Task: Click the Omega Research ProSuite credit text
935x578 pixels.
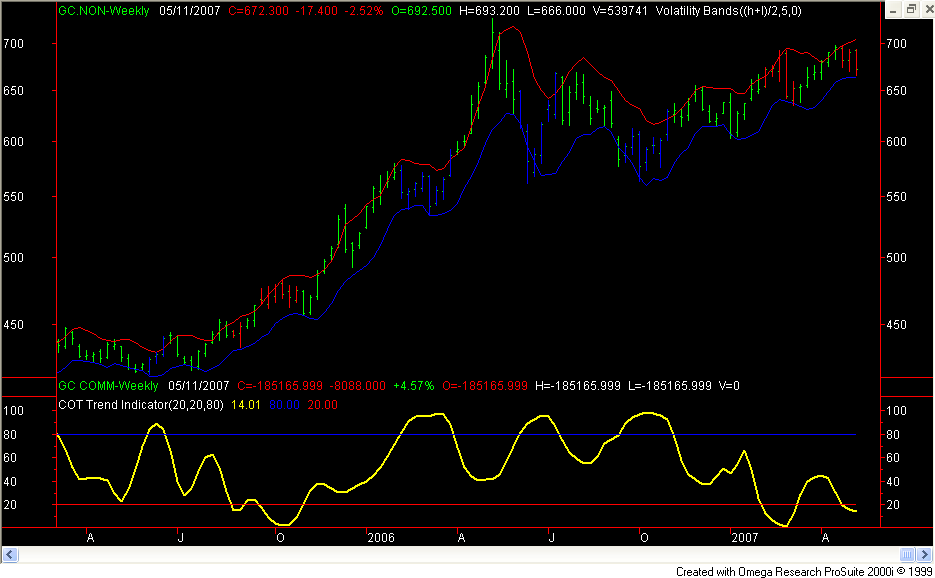Action: point(804,571)
